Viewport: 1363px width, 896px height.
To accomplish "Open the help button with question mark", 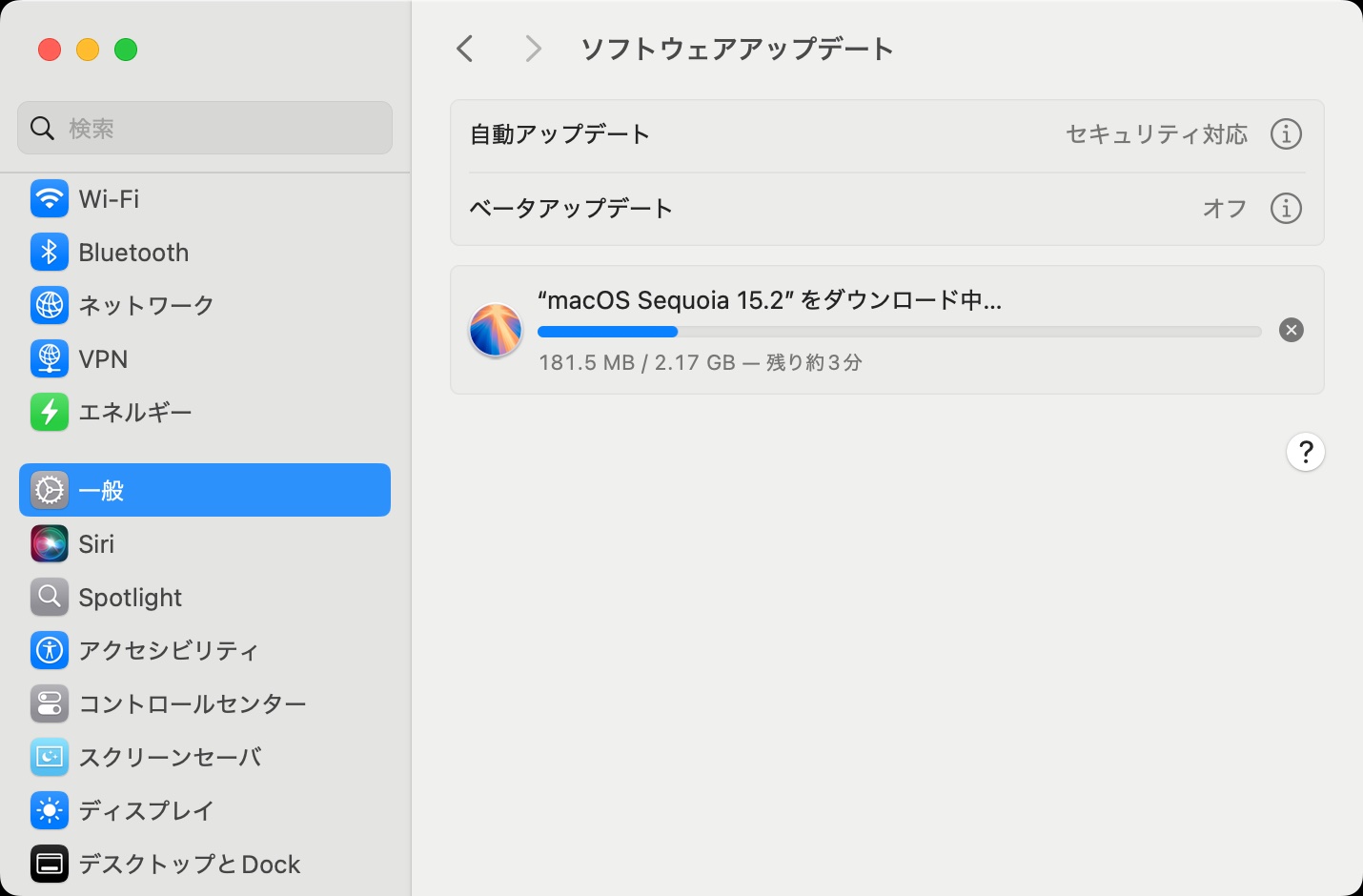I will tap(1306, 452).
